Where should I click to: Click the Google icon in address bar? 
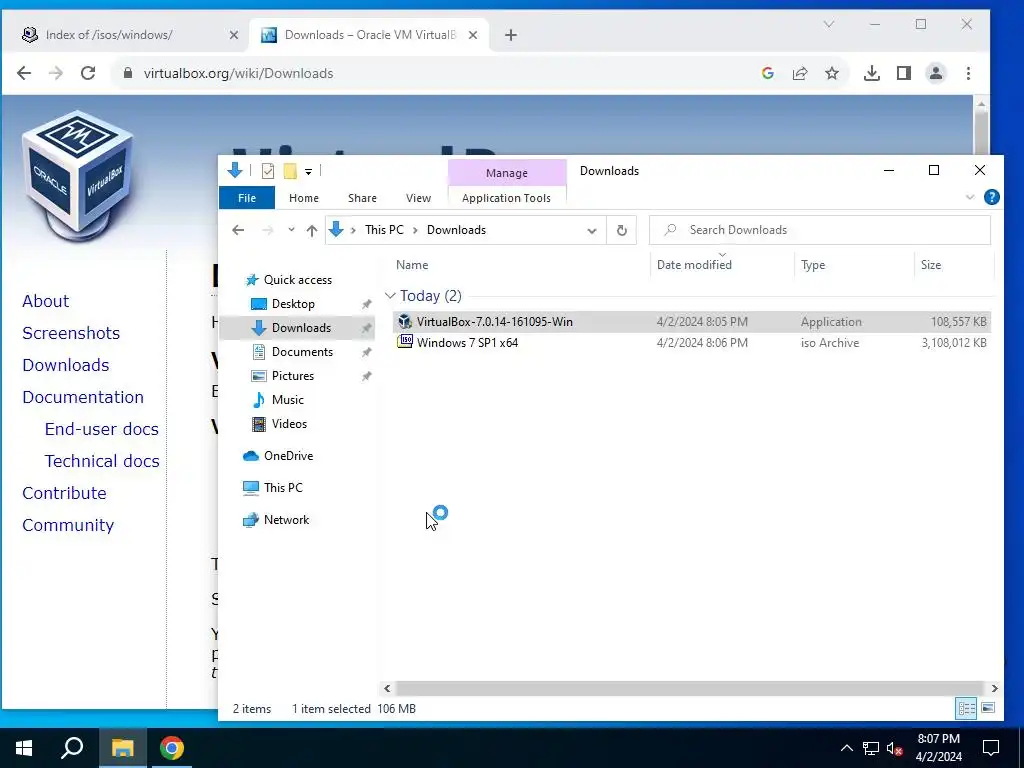click(x=768, y=73)
